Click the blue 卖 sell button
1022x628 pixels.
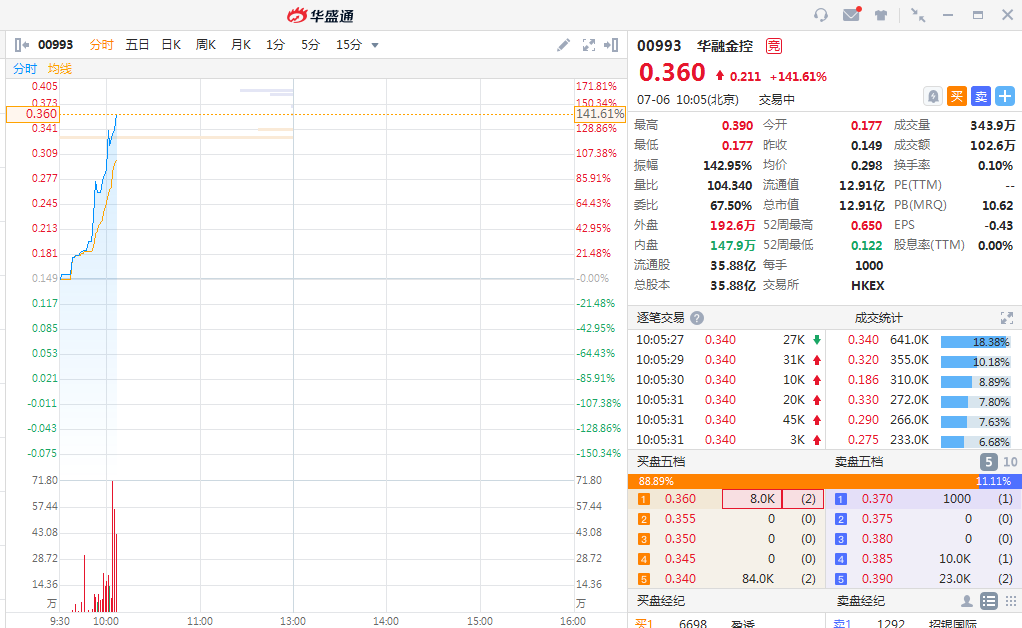point(981,96)
